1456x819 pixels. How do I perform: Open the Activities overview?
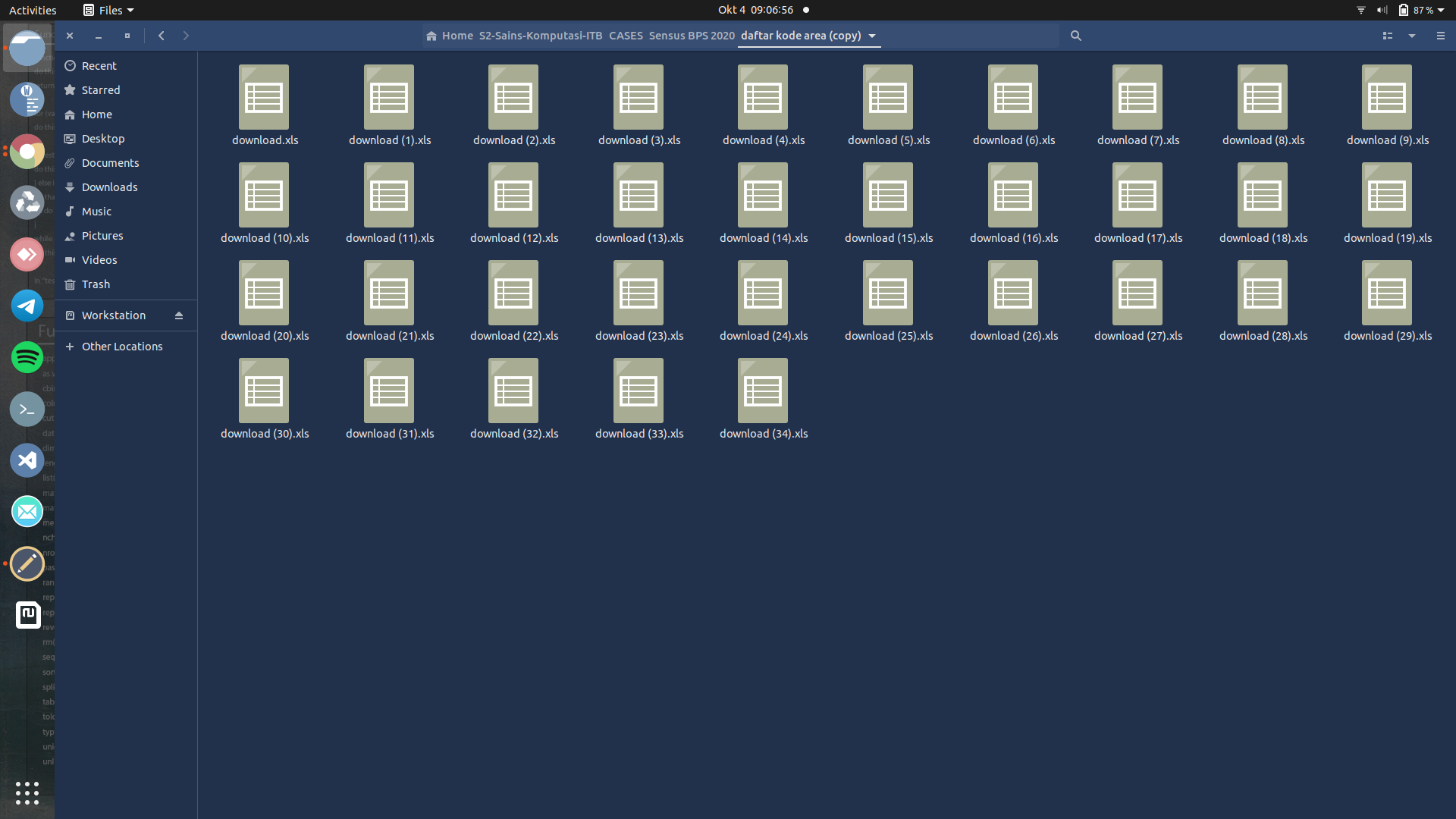(33, 10)
